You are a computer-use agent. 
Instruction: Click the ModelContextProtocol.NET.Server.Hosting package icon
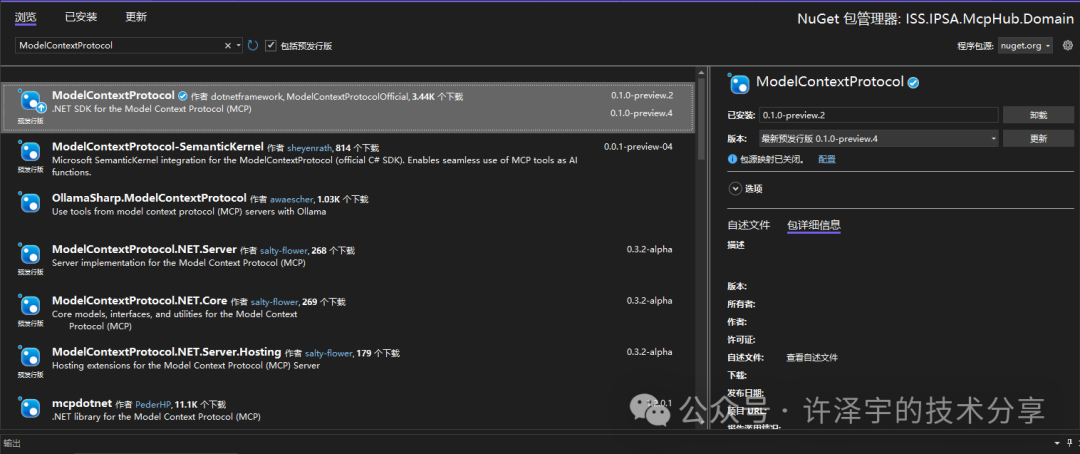30,357
